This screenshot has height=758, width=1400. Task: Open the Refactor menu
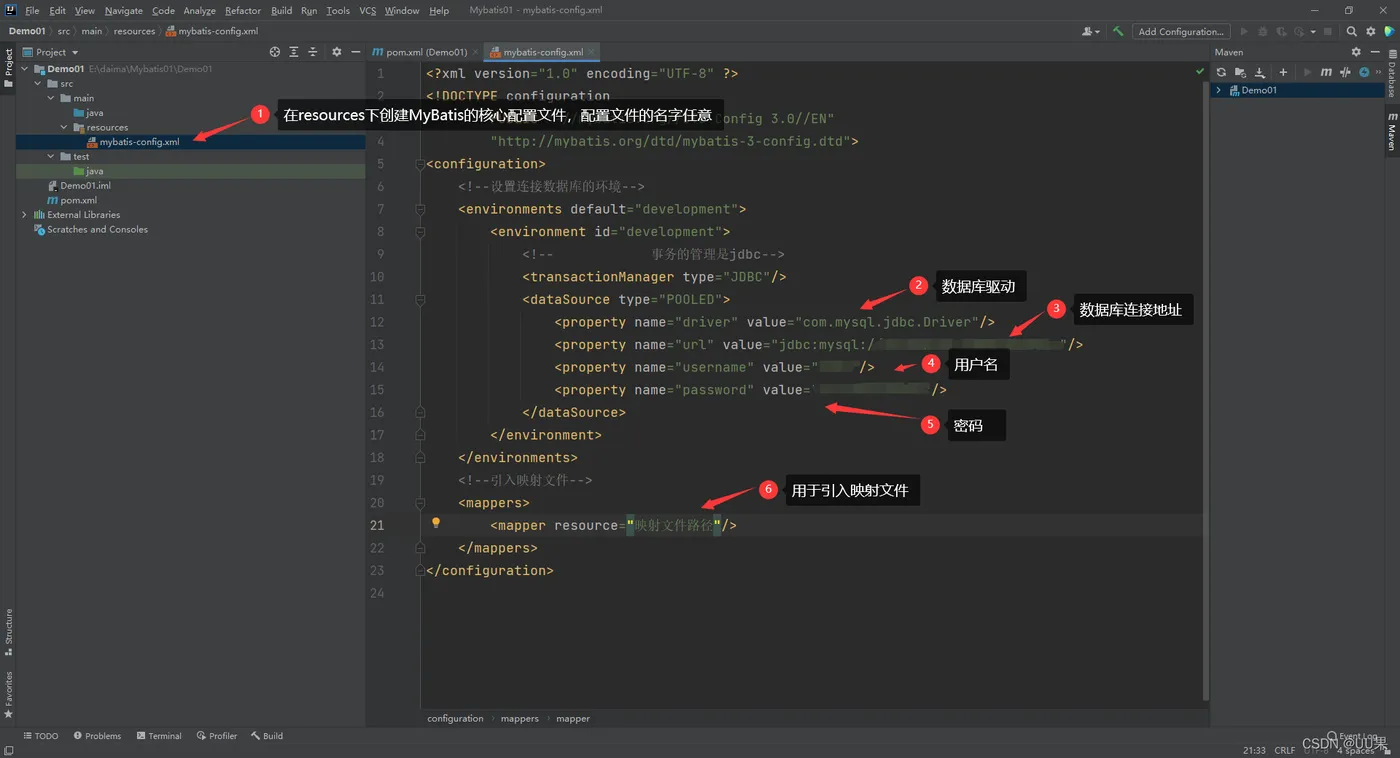pos(243,10)
